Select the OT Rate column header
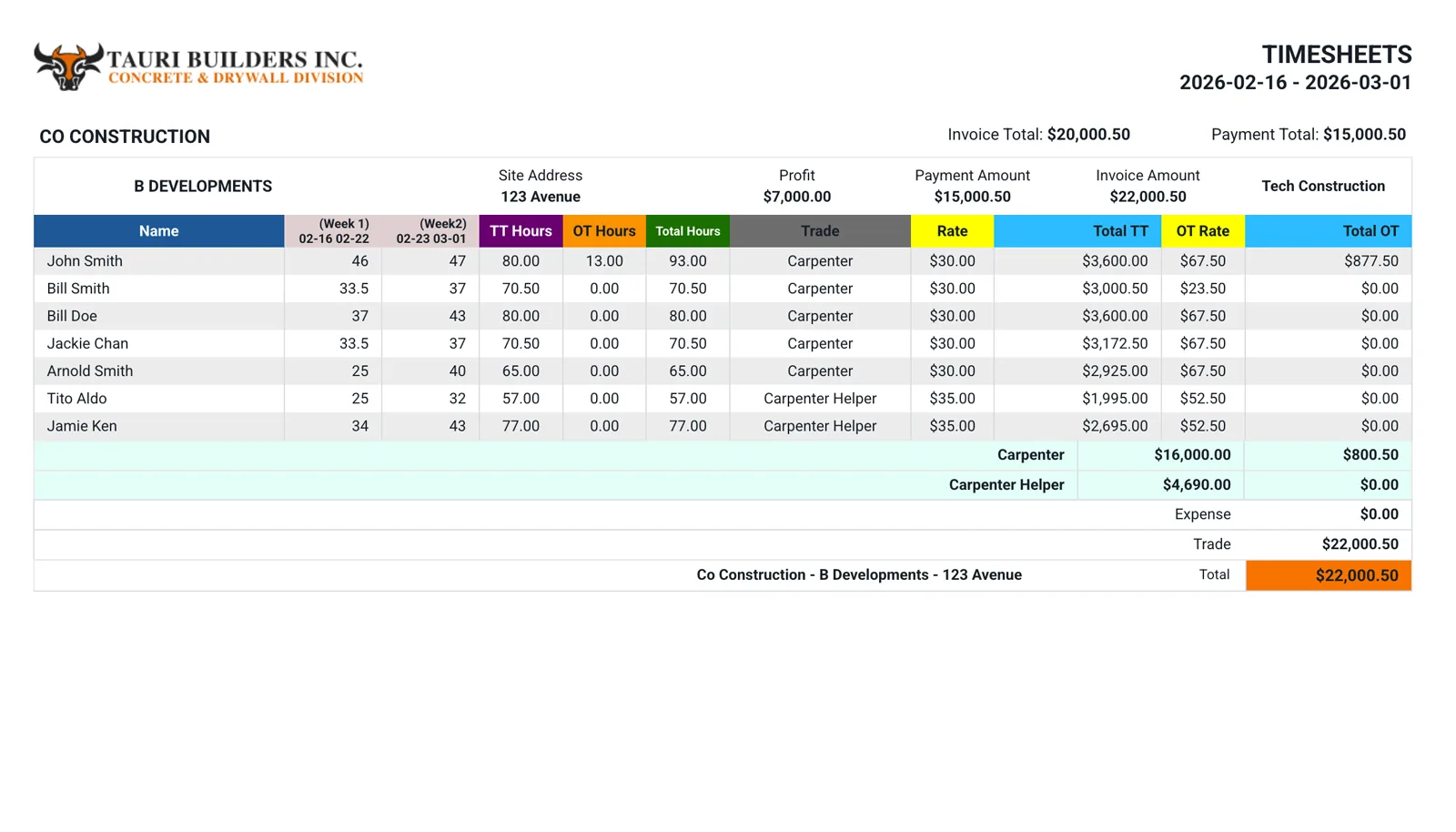The width and height of the screenshot is (1456, 832). [x=1202, y=231]
